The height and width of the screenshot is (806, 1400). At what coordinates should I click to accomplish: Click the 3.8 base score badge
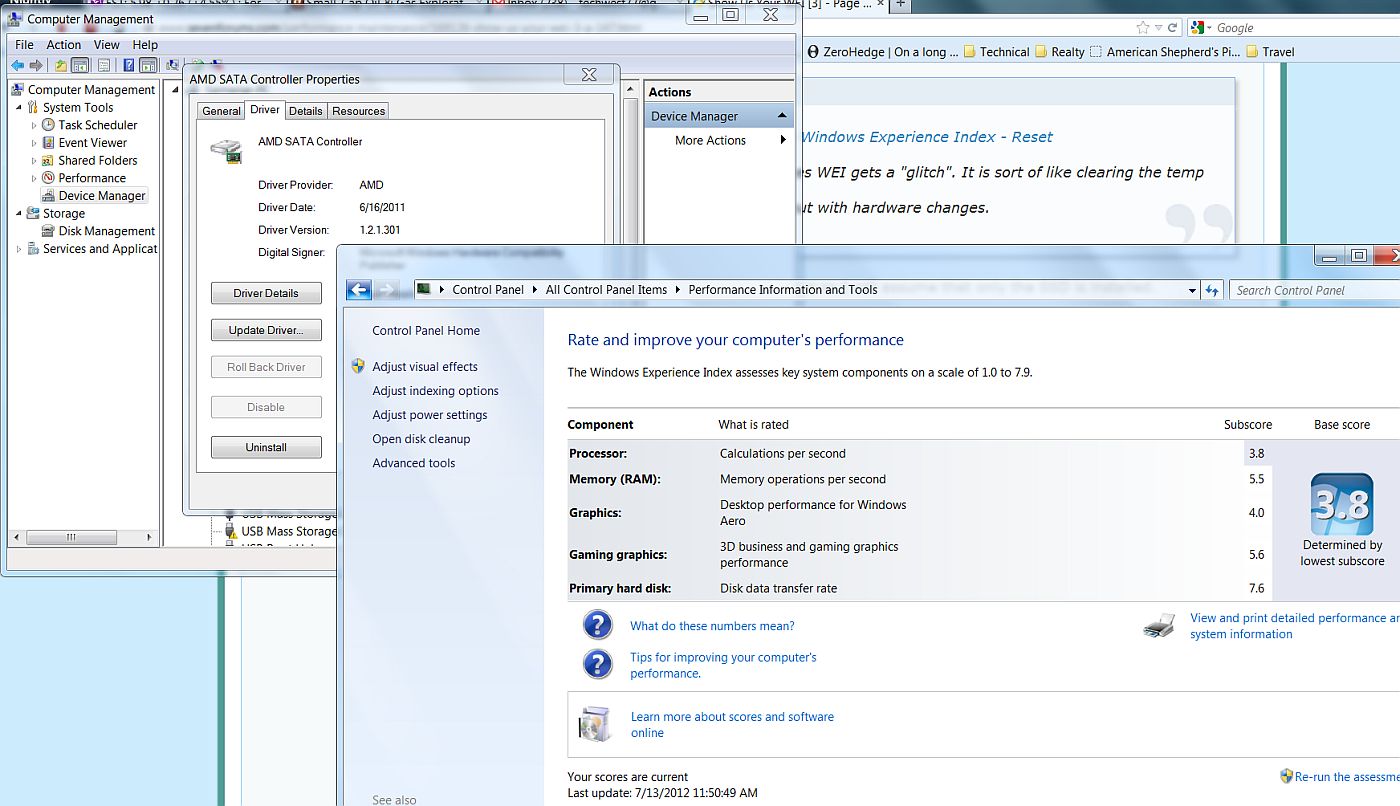click(x=1341, y=505)
